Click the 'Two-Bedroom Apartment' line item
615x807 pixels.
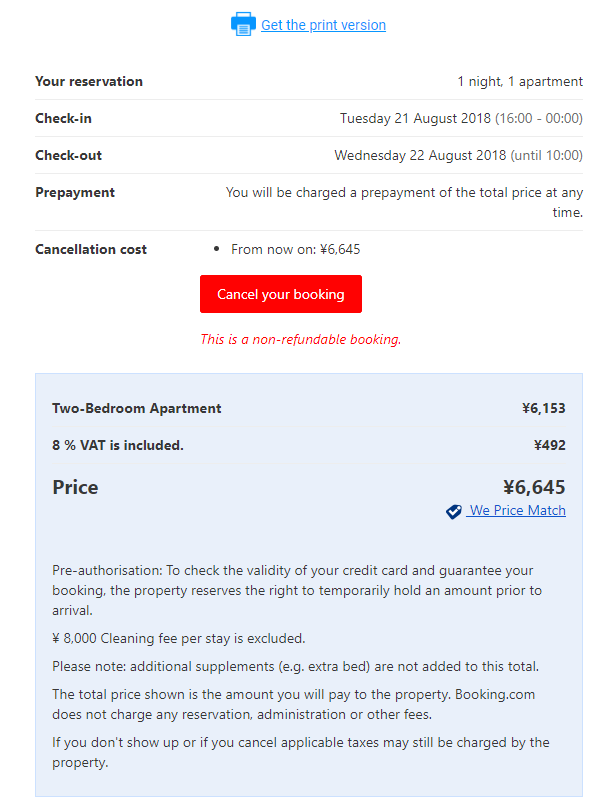tap(137, 408)
